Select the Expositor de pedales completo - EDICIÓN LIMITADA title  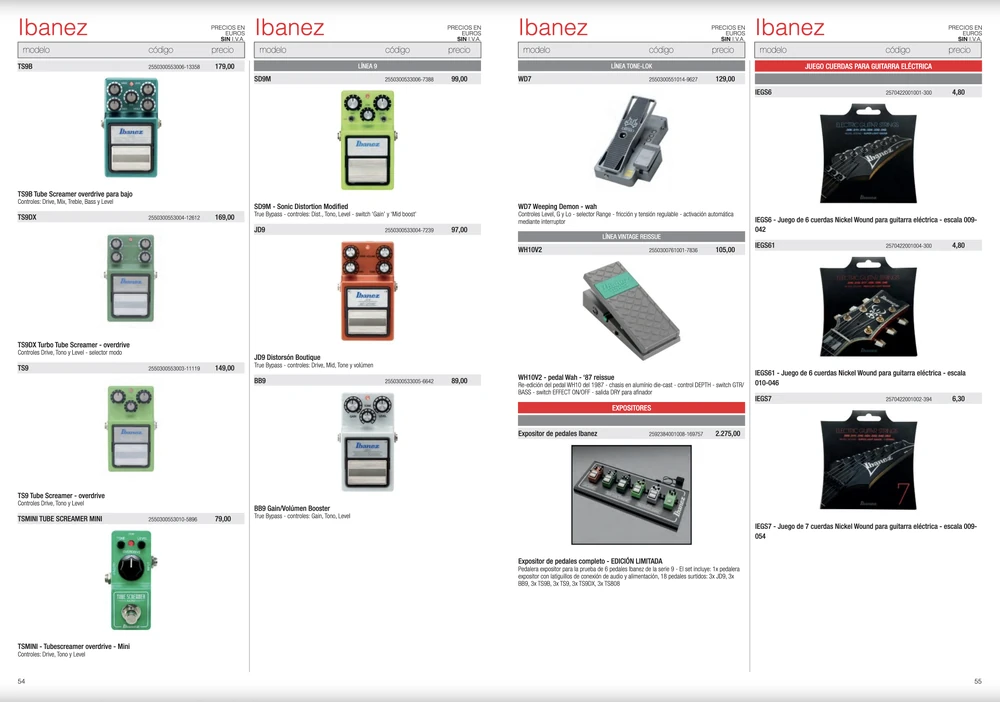click(590, 562)
